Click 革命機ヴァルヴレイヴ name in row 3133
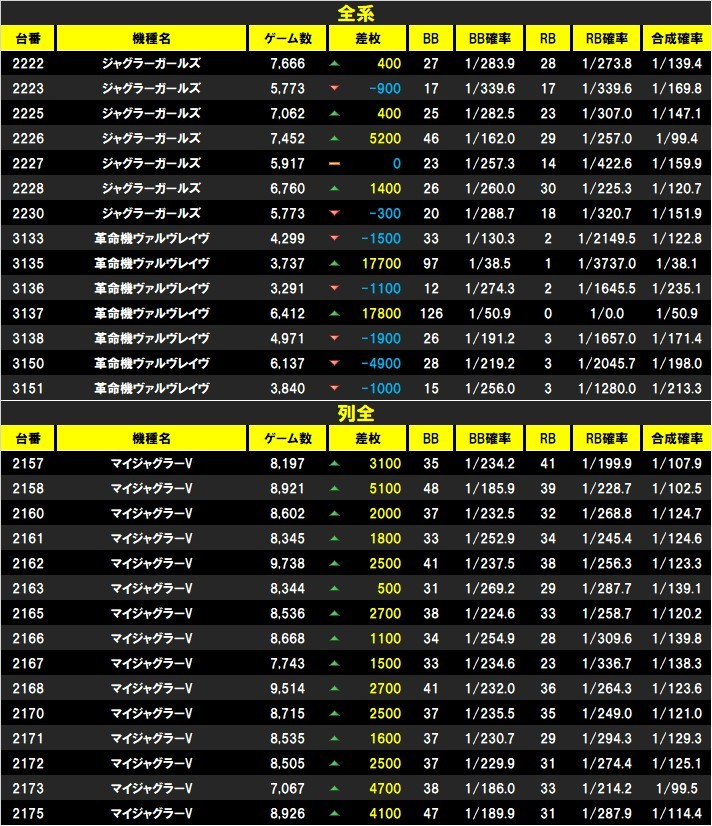This screenshot has width=712, height=826. [x=152, y=239]
